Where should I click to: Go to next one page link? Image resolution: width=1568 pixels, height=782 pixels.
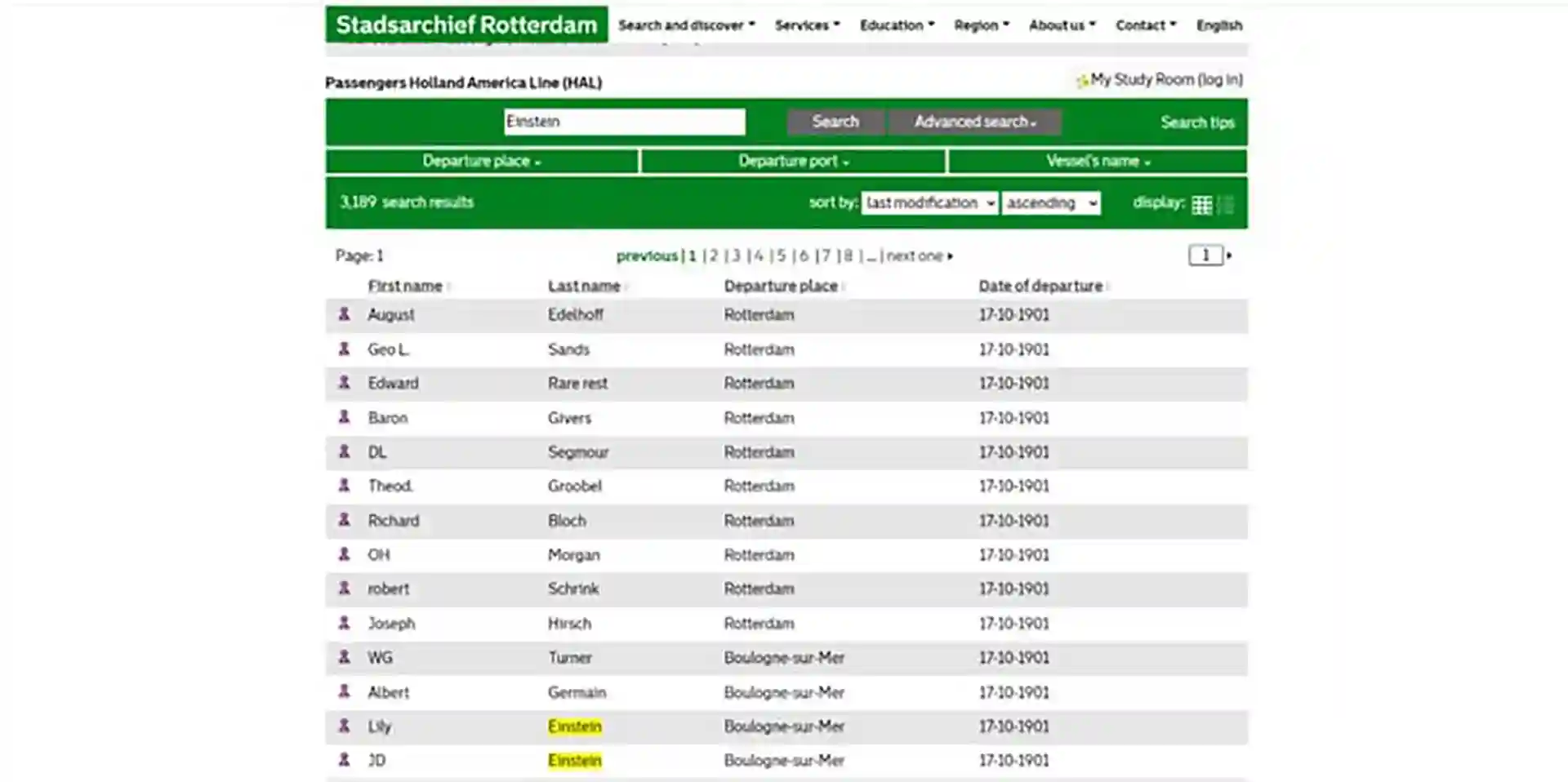tap(920, 255)
